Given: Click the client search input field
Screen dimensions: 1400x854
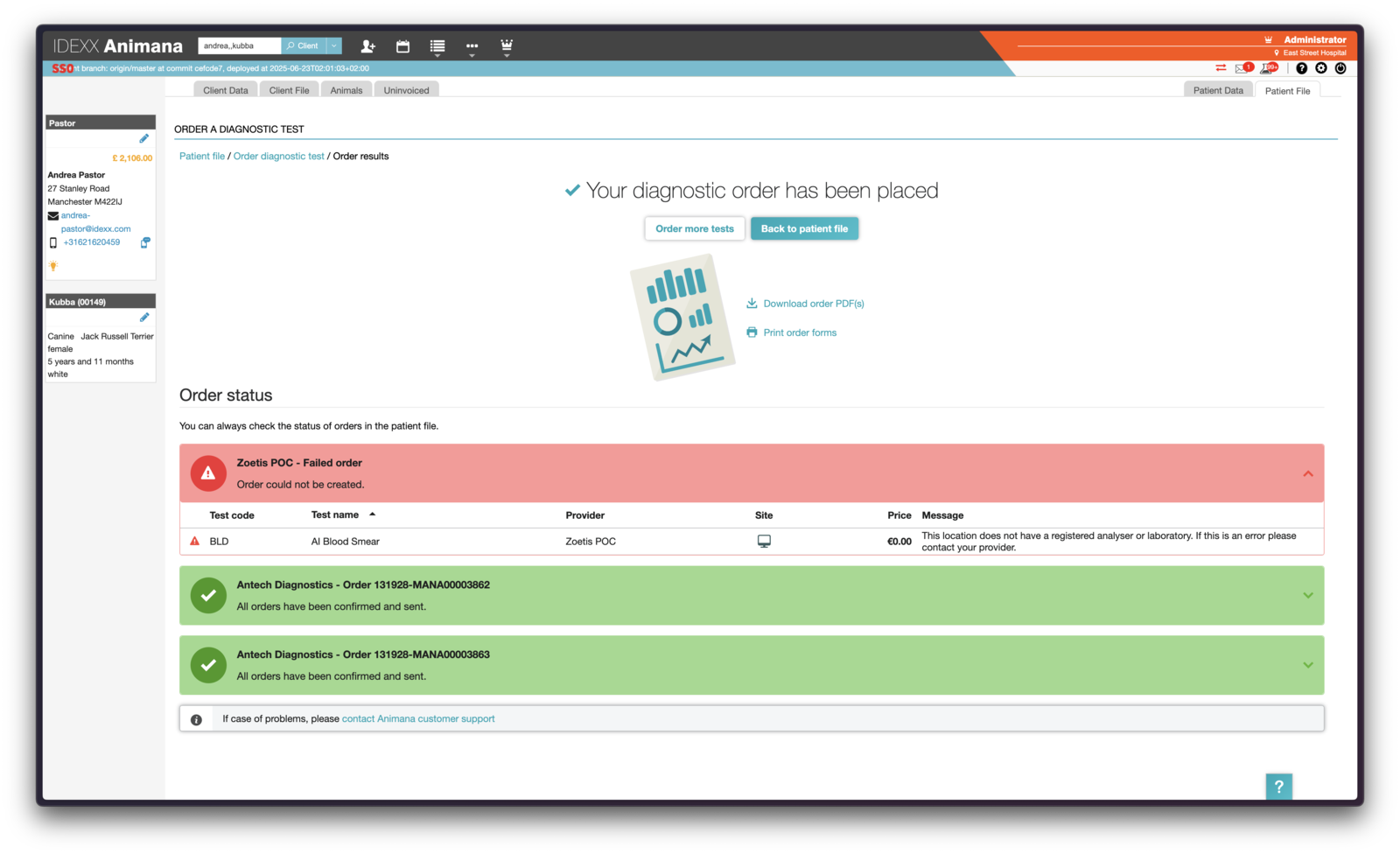Looking at the screenshot, I should tap(239, 45).
